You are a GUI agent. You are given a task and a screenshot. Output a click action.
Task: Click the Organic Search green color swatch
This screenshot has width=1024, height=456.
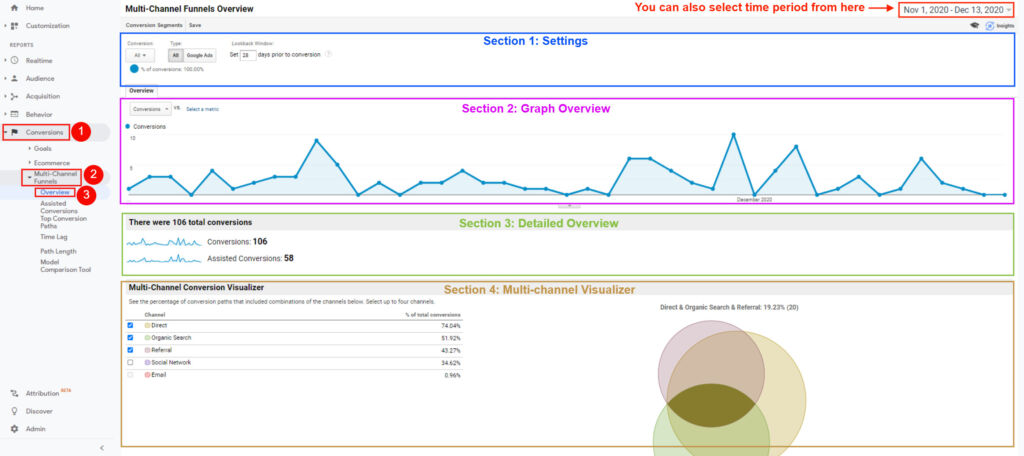(x=147, y=338)
